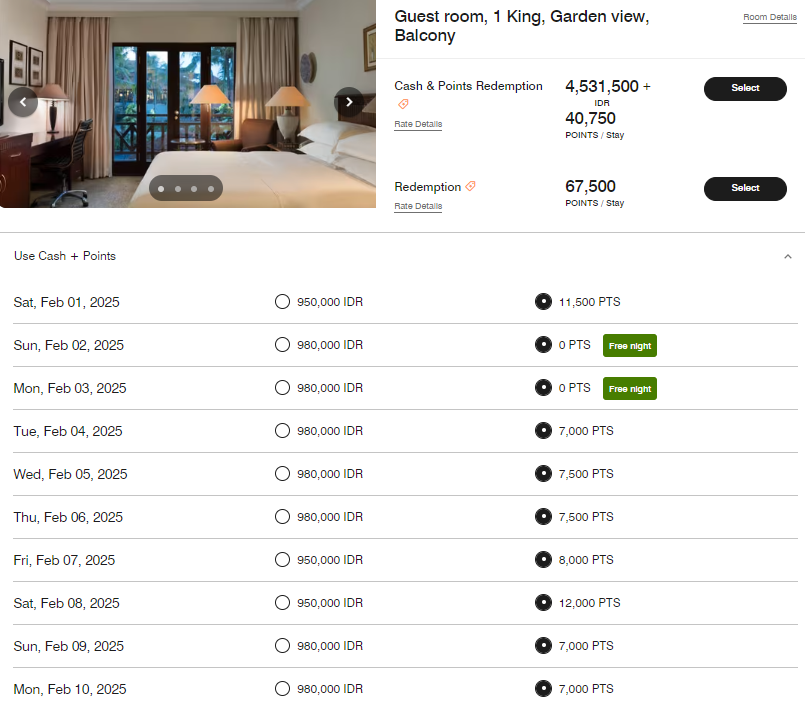Open the Room Details link
The height and width of the screenshot is (705, 805).
pos(769,17)
